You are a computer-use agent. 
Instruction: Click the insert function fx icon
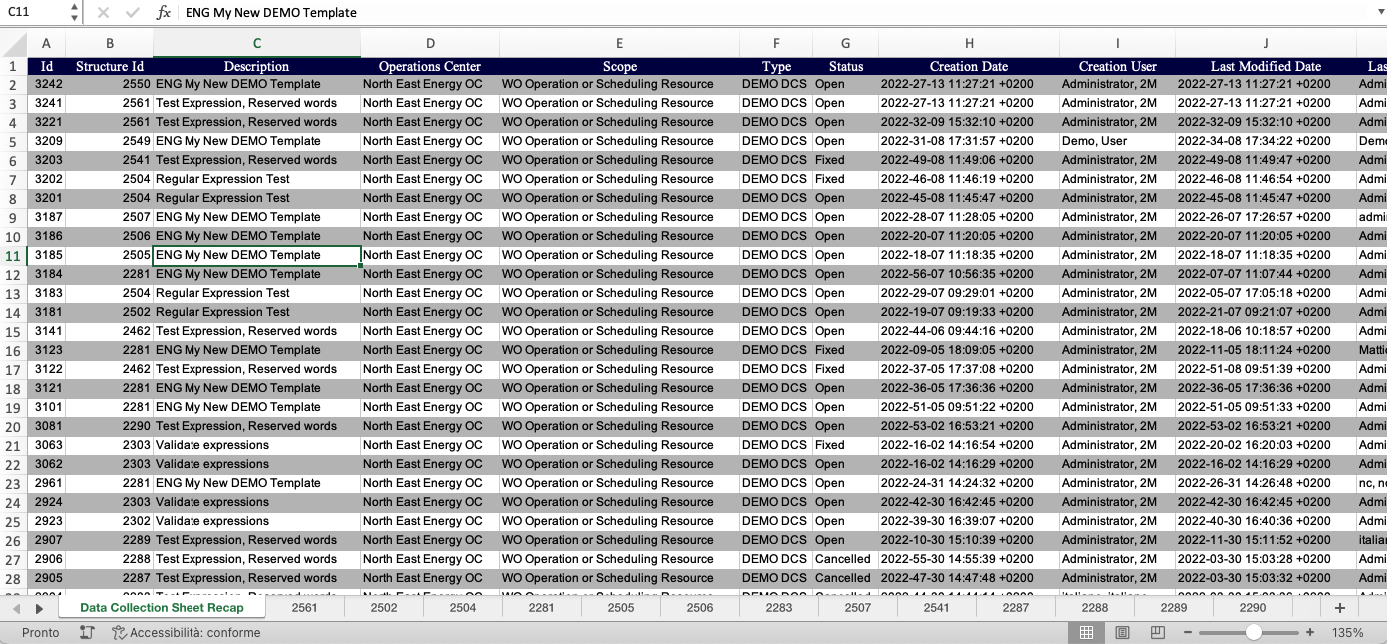(164, 13)
